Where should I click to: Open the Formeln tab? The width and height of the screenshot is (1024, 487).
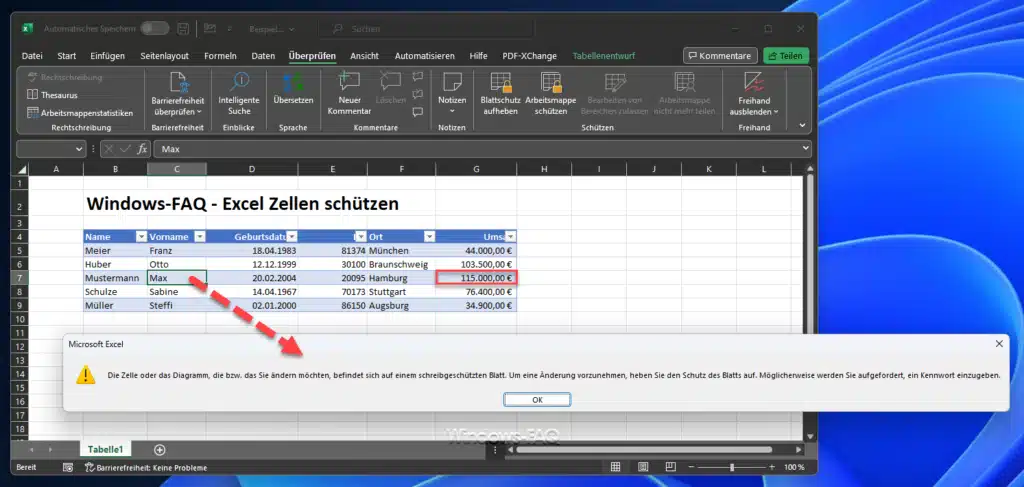[x=220, y=56]
